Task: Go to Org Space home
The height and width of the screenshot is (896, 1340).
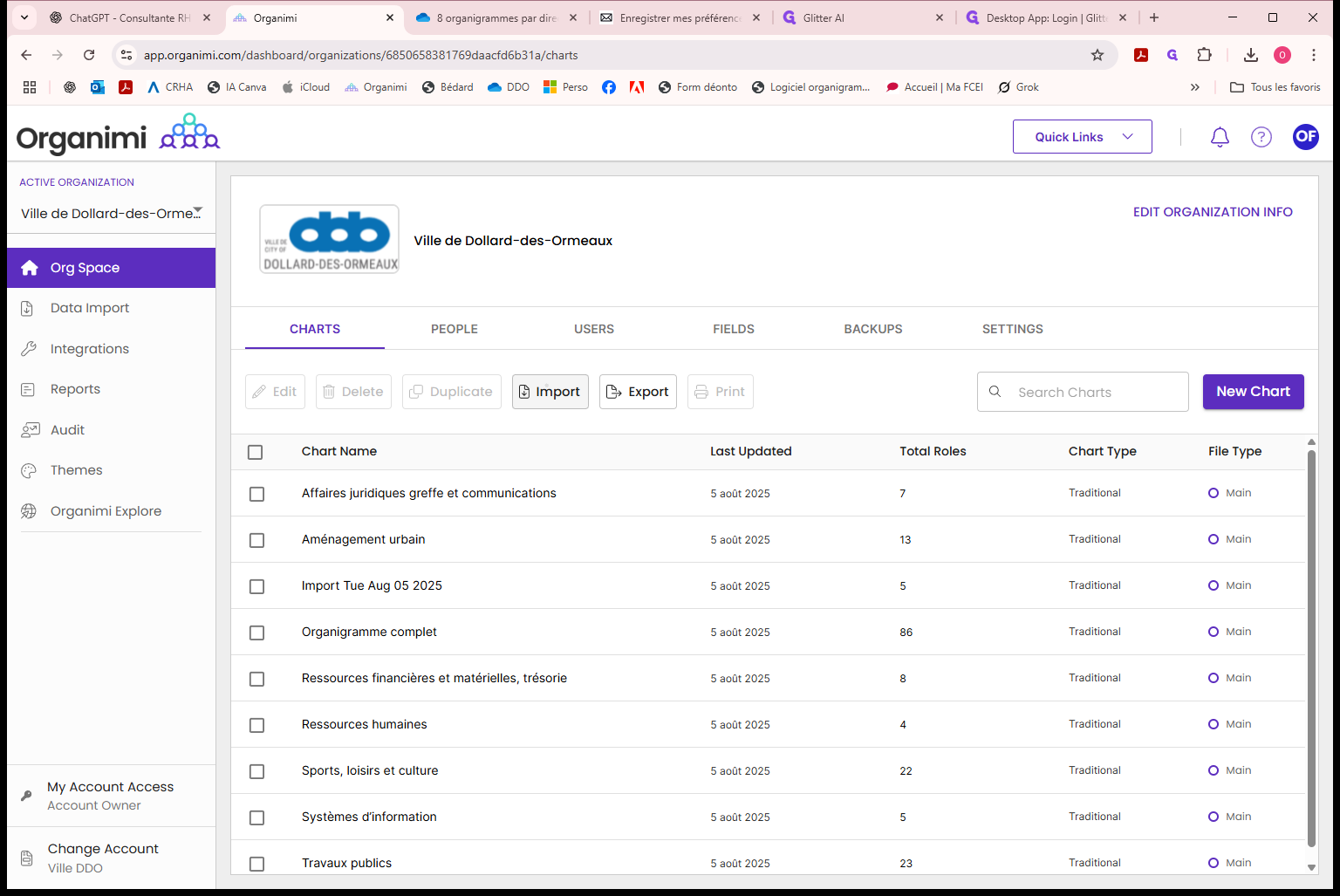Action: (x=111, y=268)
